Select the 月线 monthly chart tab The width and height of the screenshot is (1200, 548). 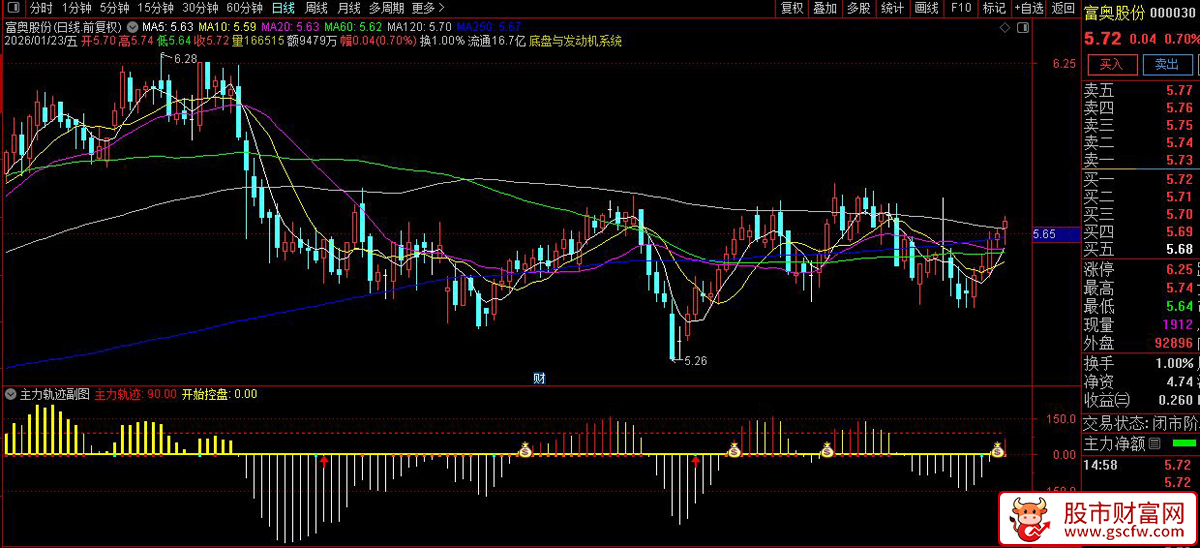pos(348,8)
